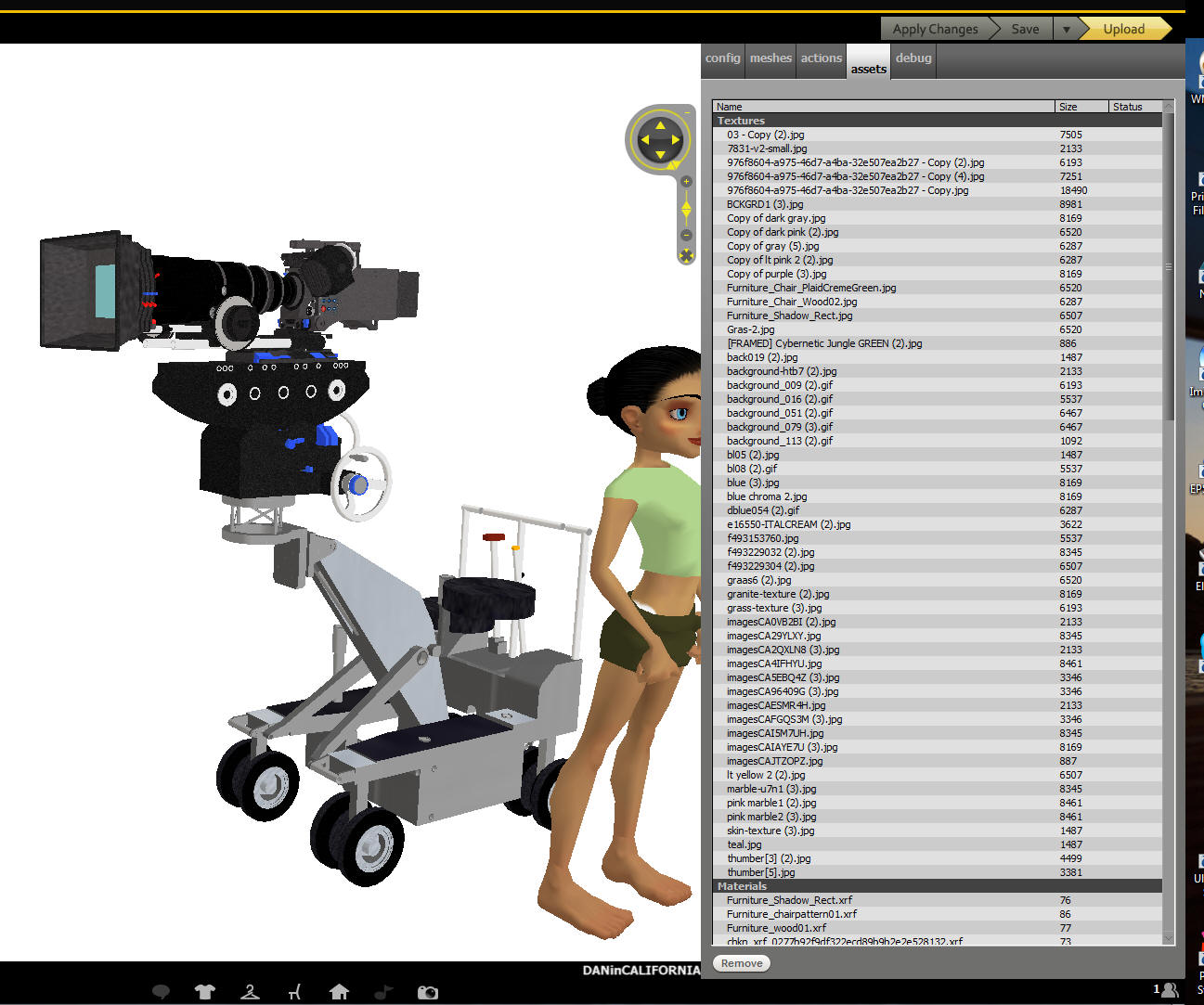Click the t-shirt clothing icon
1204x1005 pixels.
(205, 991)
